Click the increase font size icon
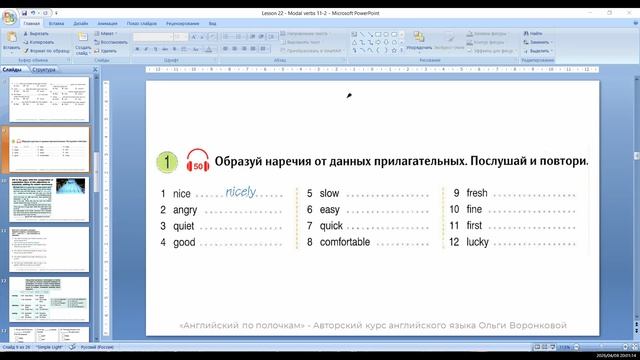This screenshot has height=360, width=640. tap(194, 37)
